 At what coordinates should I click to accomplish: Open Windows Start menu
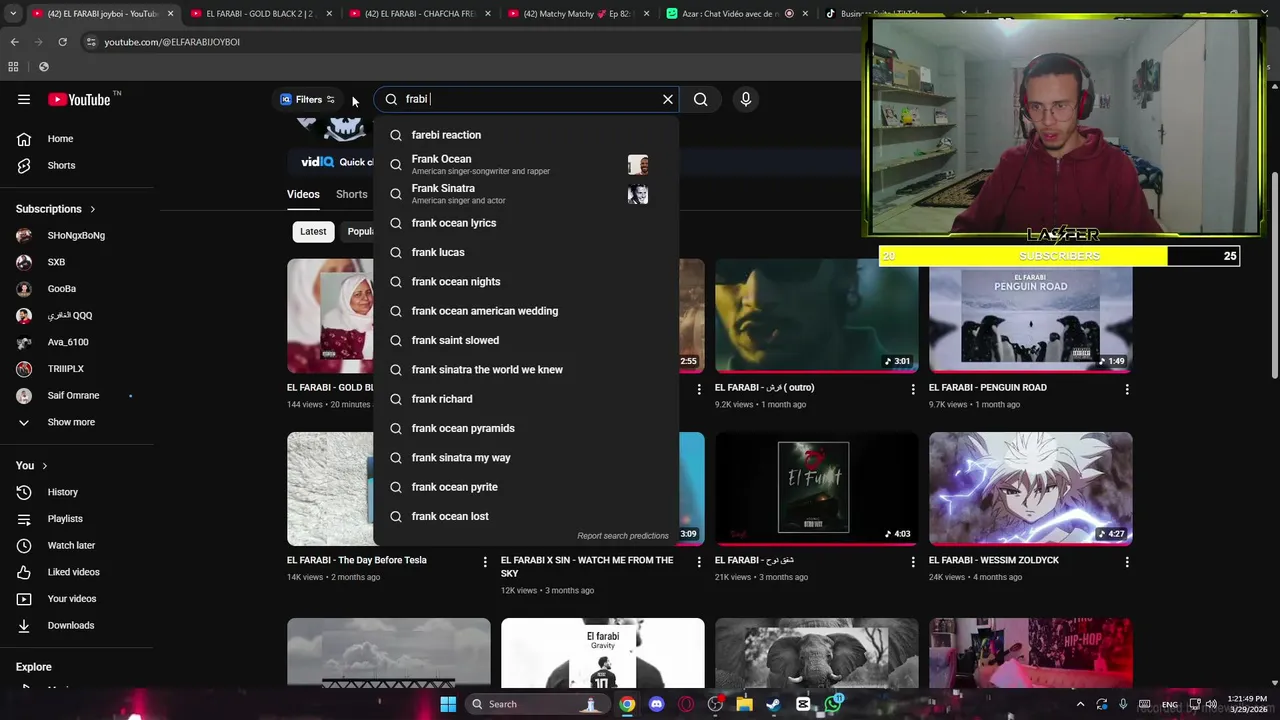448,704
